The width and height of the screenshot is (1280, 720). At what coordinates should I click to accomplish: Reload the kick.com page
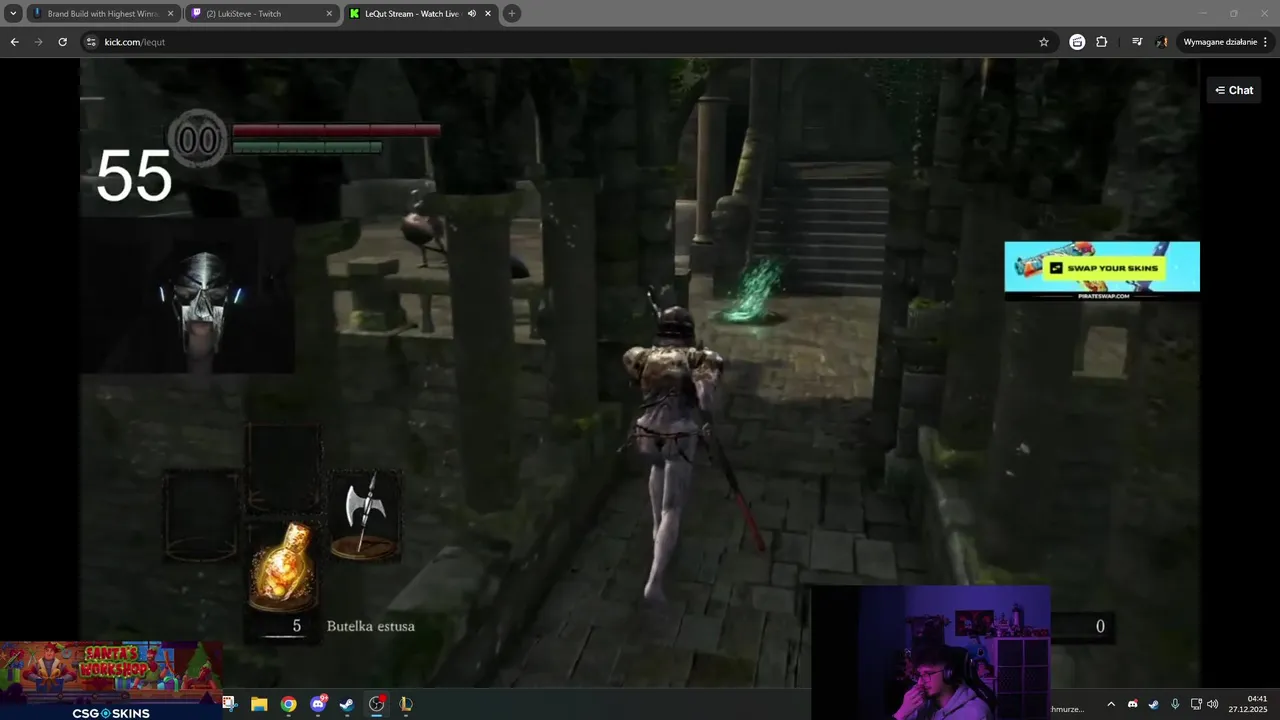(62, 42)
